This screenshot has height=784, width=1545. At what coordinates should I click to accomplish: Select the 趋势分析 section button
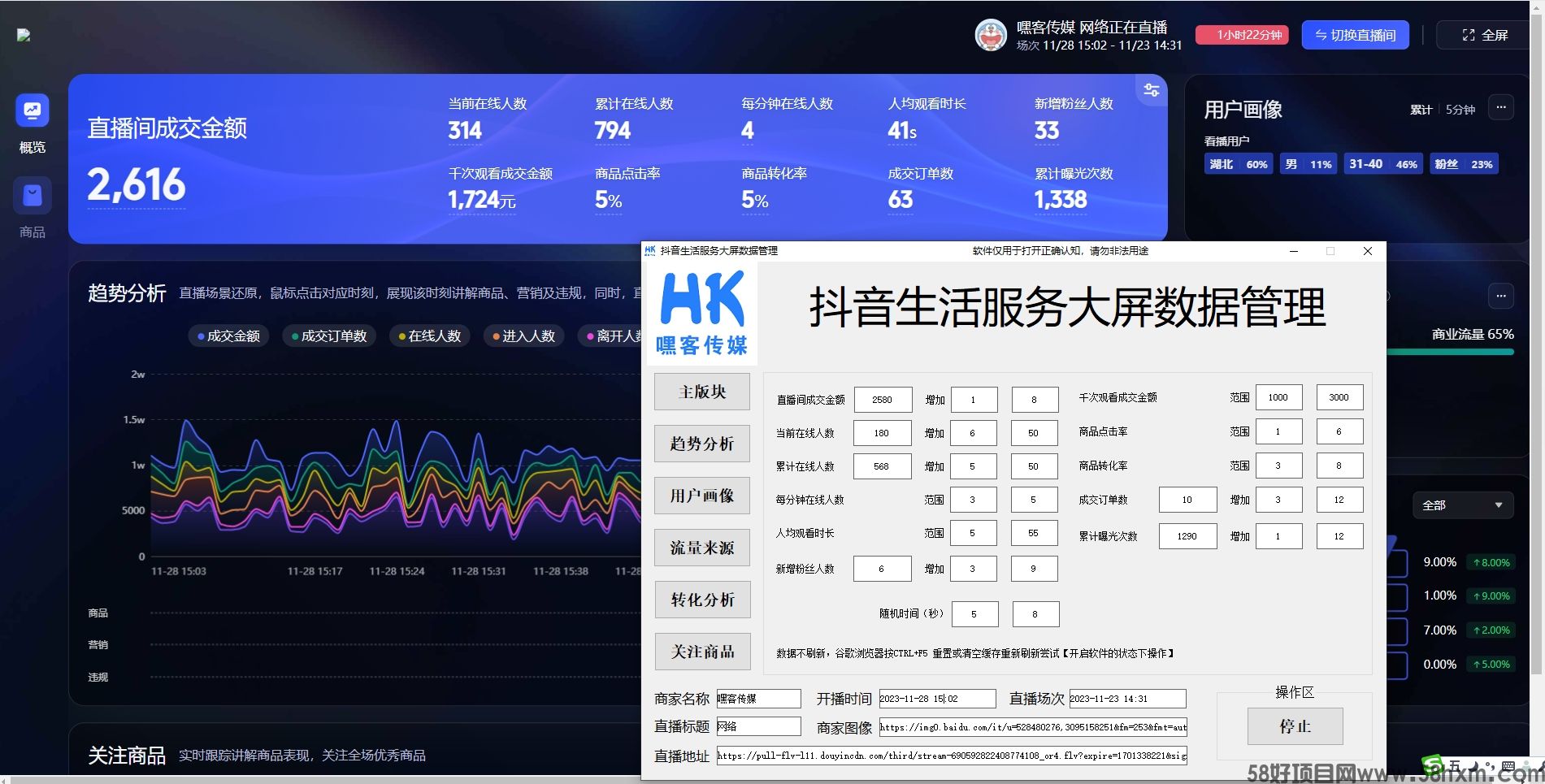tap(702, 444)
